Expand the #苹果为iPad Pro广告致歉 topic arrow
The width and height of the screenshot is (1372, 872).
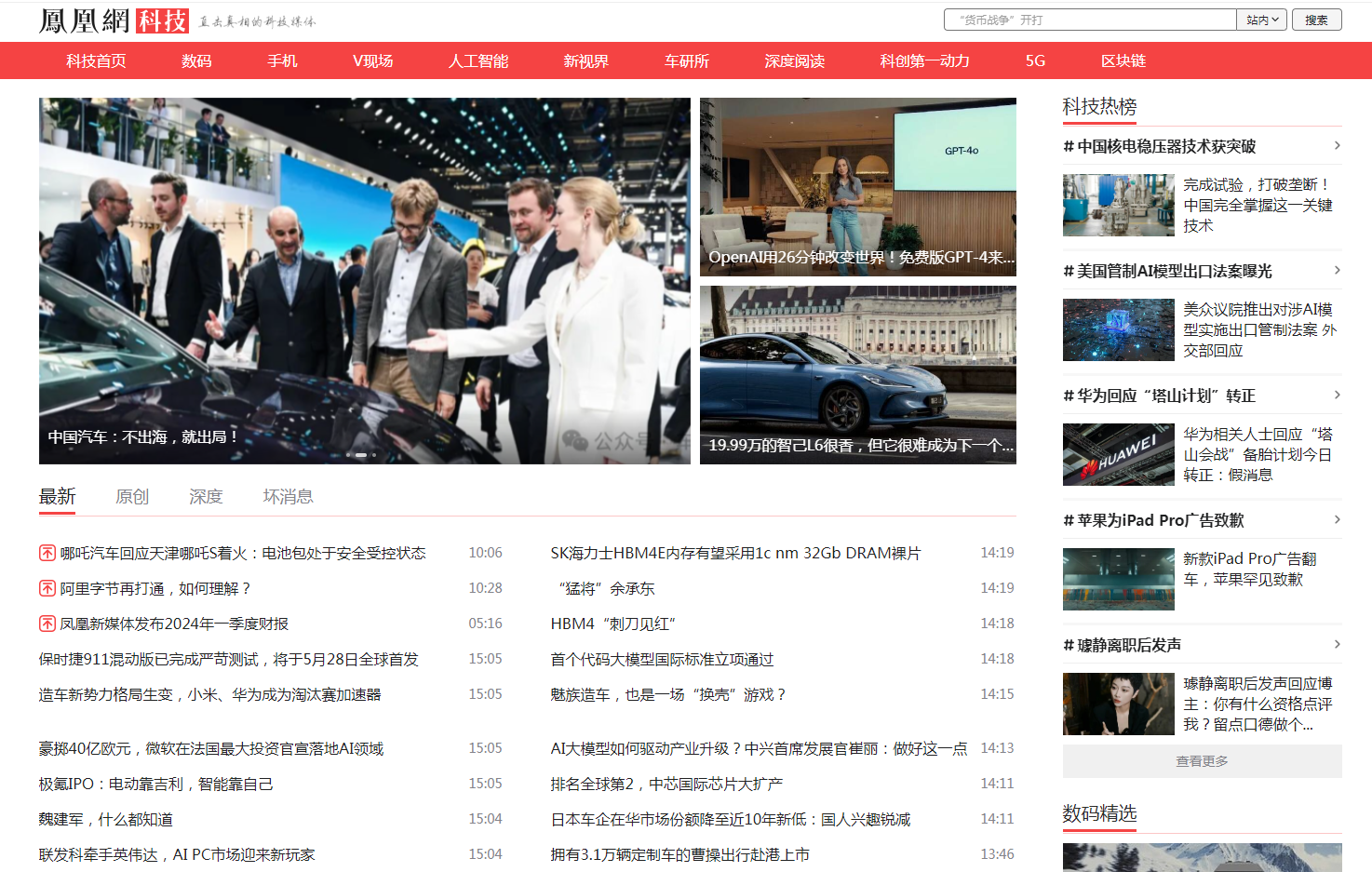click(x=1337, y=519)
